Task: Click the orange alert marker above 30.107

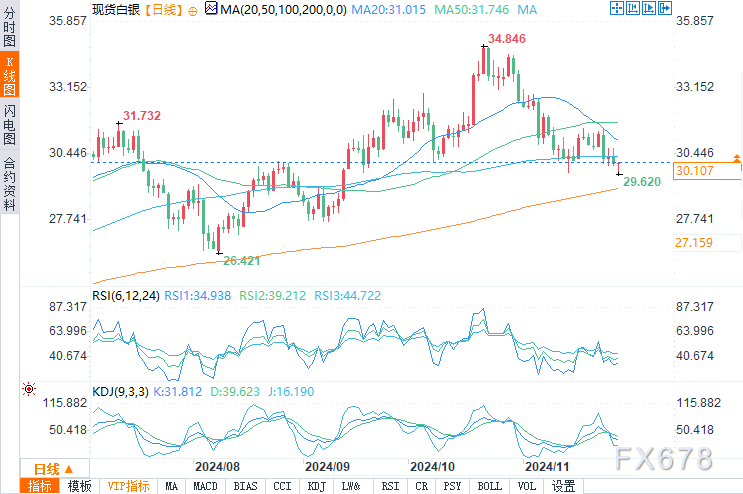Action: pos(737,158)
